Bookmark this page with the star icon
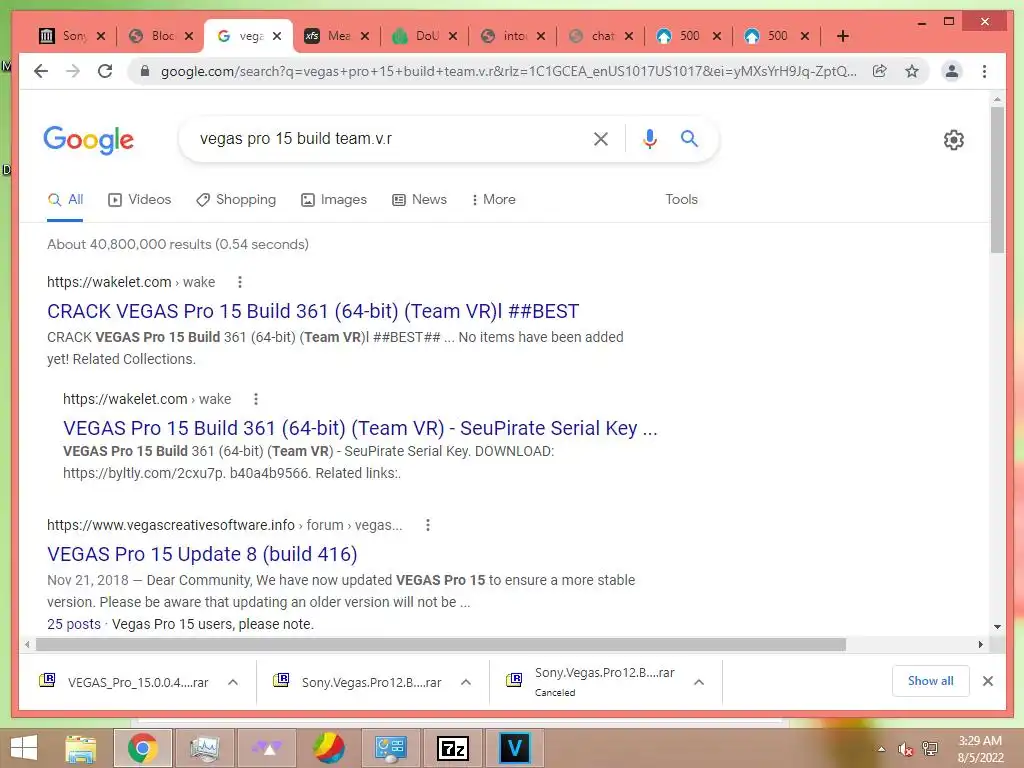The height and width of the screenshot is (768, 1024). 912,71
